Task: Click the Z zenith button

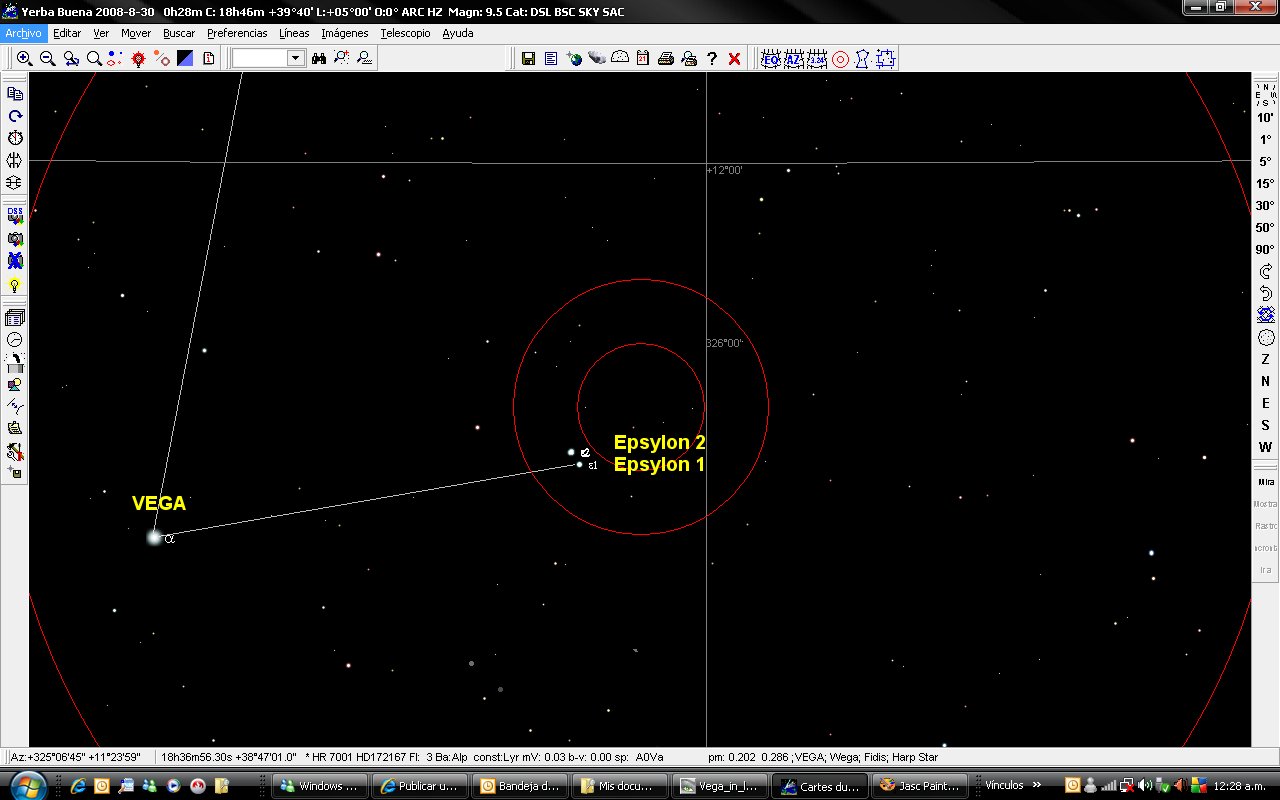Action: tap(1265, 360)
